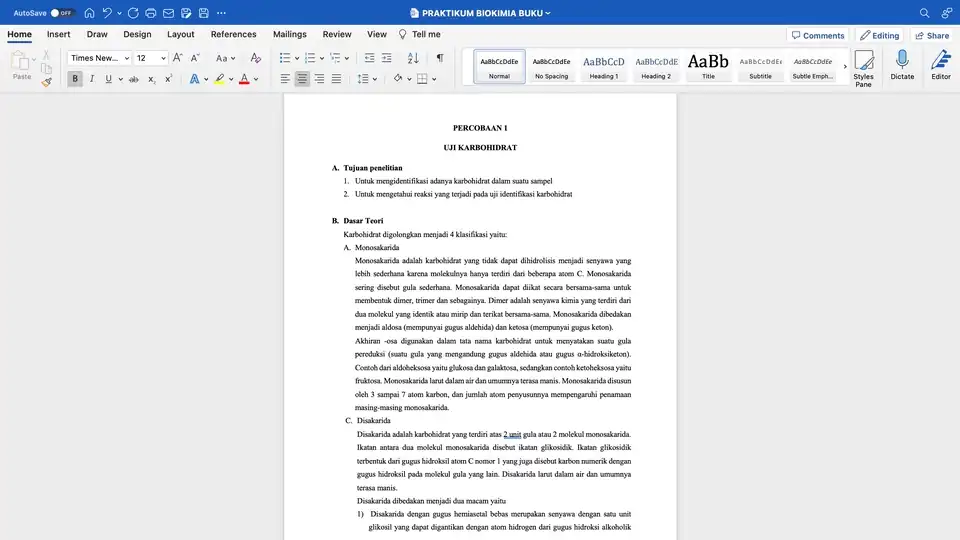The width and height of the screenshot is (960, 540).
Task: Open the font color dropdown arrow
Action: click(256, 79)
